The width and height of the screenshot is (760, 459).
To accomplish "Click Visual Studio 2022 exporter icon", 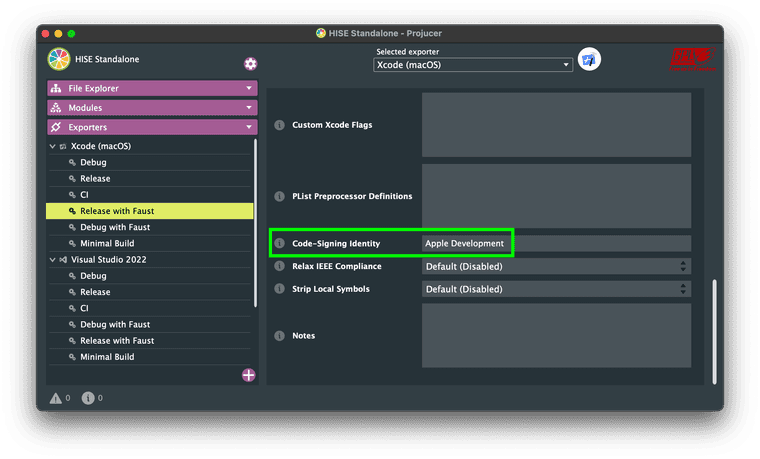I will [63, 260].
